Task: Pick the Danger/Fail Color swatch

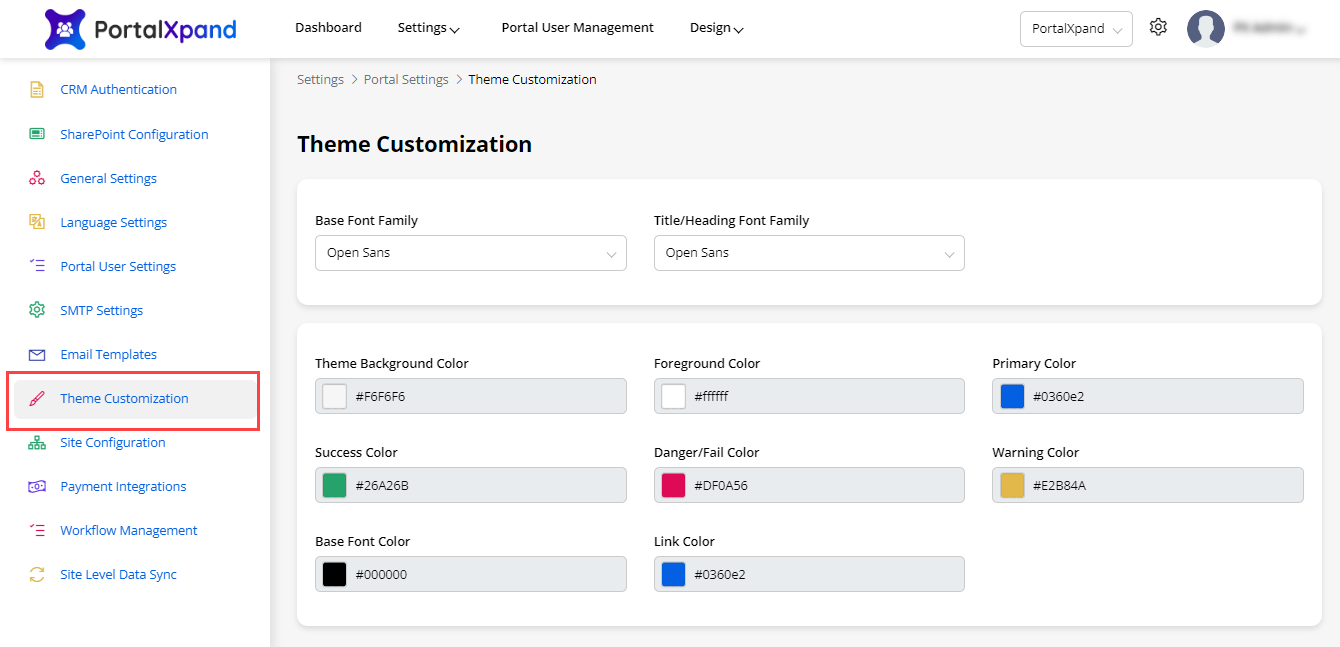Action: tap(674, 485)
